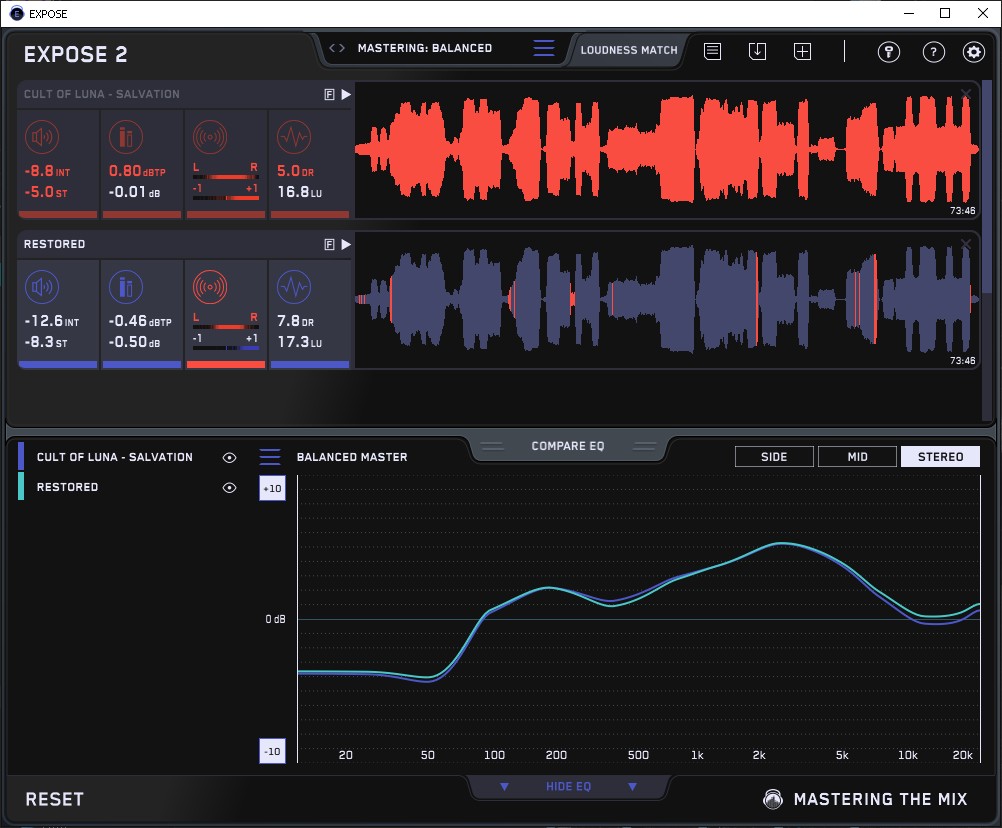Switch EQ view to Mid
Image resolution: width=1002 pixels, height=828 pixels.
(857, 457)
